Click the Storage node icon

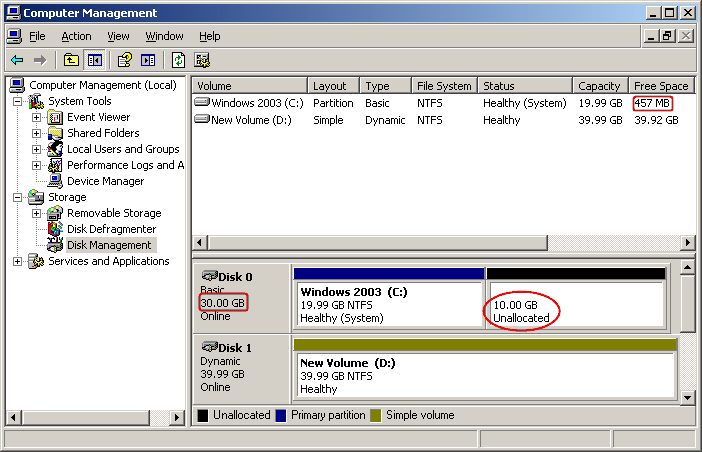[x=36, y=197]
